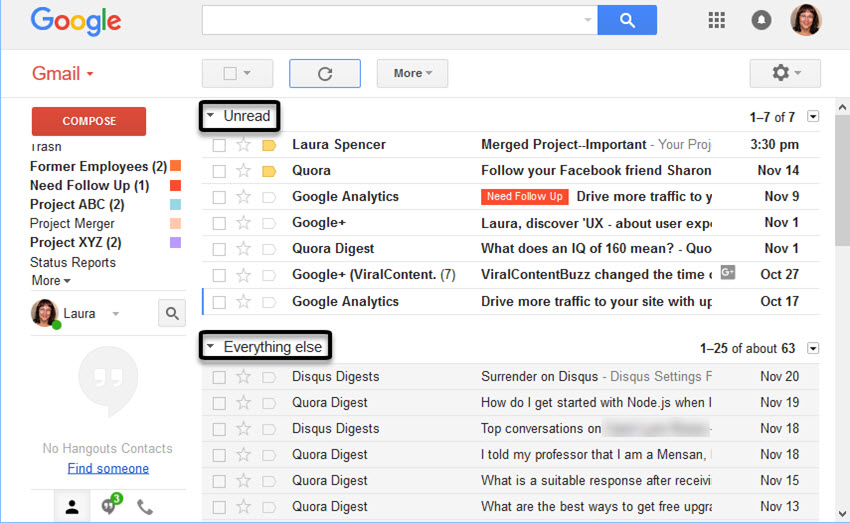This screenshot has height=523, width=850.
Task: Expand More labels in the sidebar
Action: coord(51,281)
